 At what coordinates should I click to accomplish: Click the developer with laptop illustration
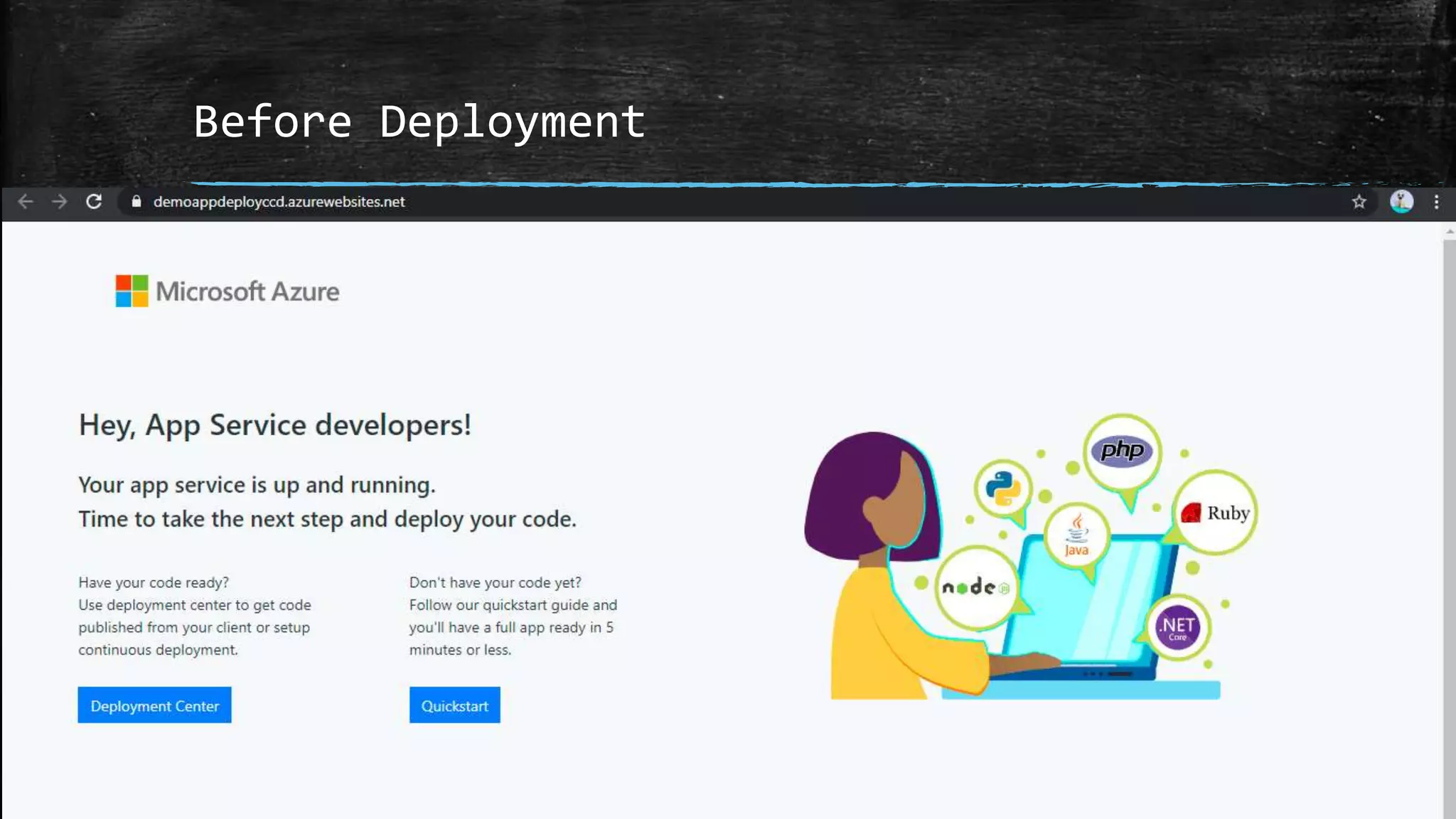pyautogui.click(x=1029, y=557)
